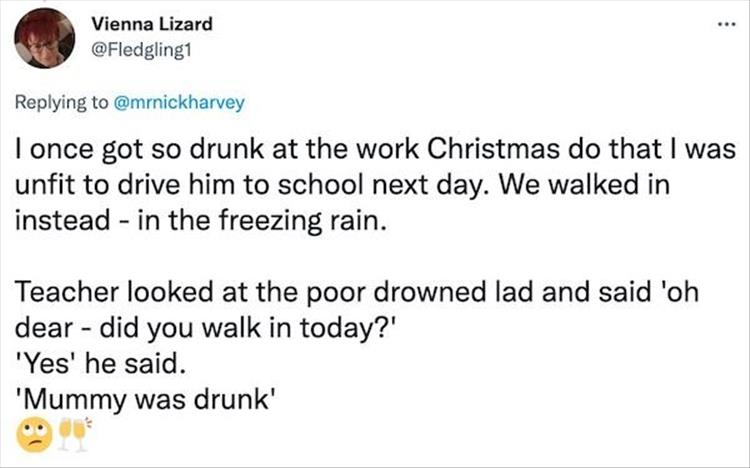Click the 'instead - in the freezing rain.' line
Image resolution: width=750 pixels, height=468 pixels.
pos(200,220)
